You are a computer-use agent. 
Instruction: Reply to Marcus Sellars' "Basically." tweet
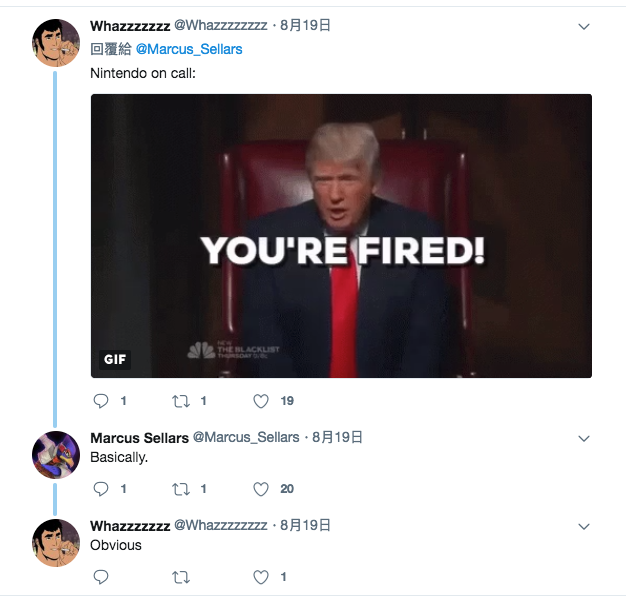point(101,488)
